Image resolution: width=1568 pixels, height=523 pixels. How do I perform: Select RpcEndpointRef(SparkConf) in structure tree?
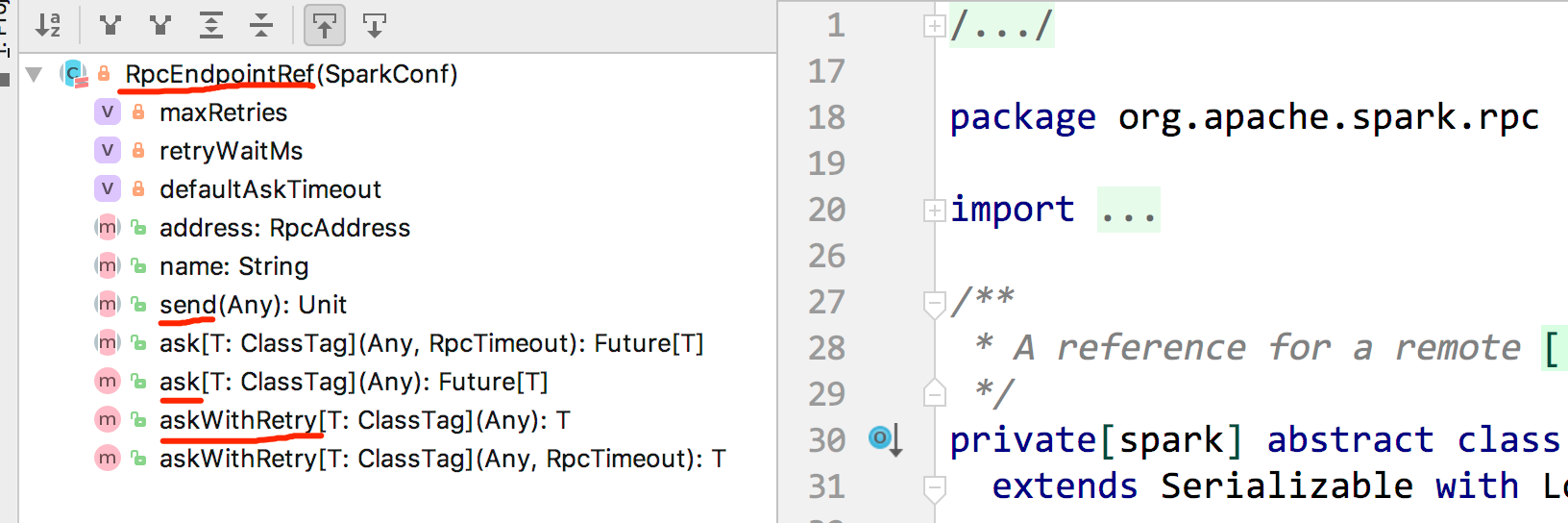pos(291,74)
